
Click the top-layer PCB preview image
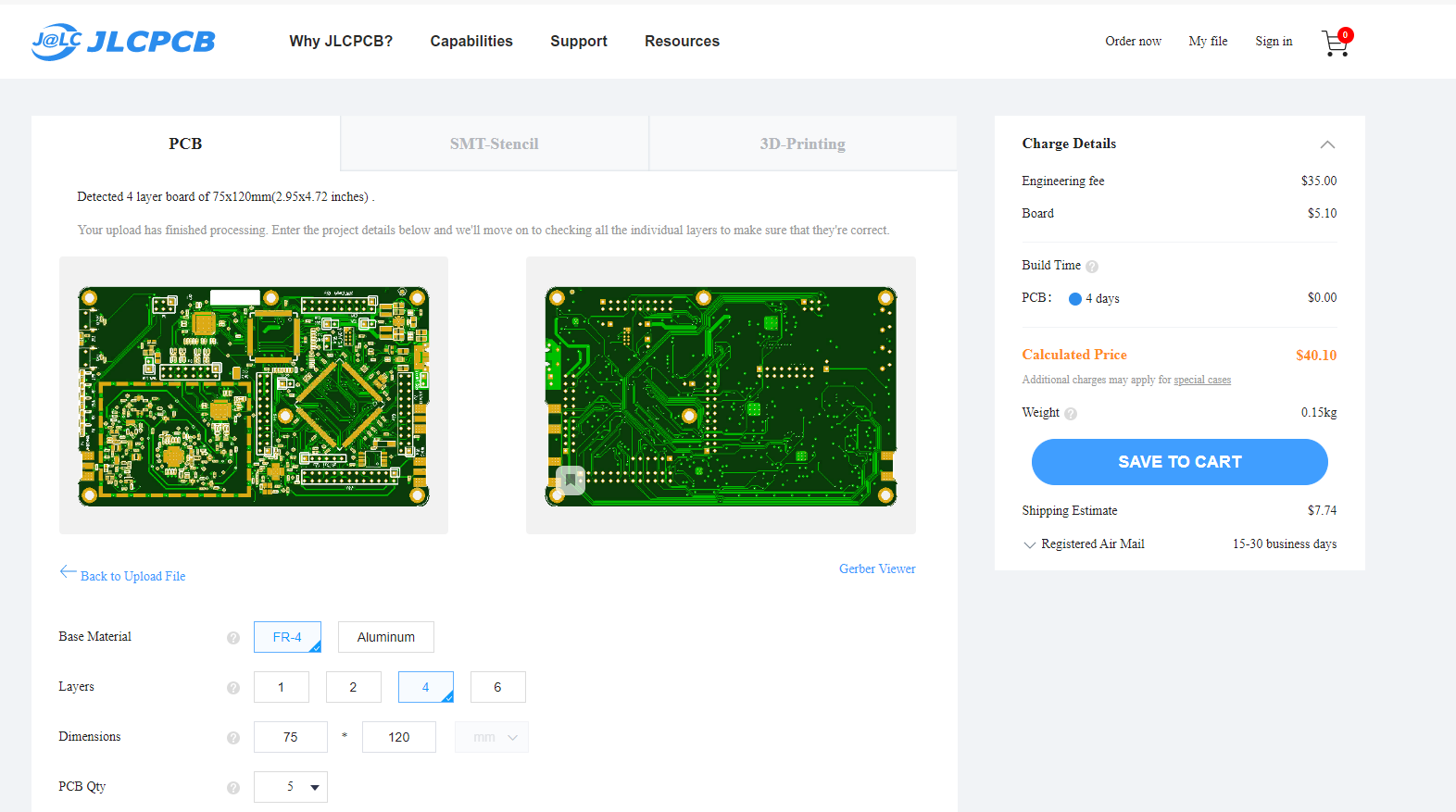coord(254,395)
